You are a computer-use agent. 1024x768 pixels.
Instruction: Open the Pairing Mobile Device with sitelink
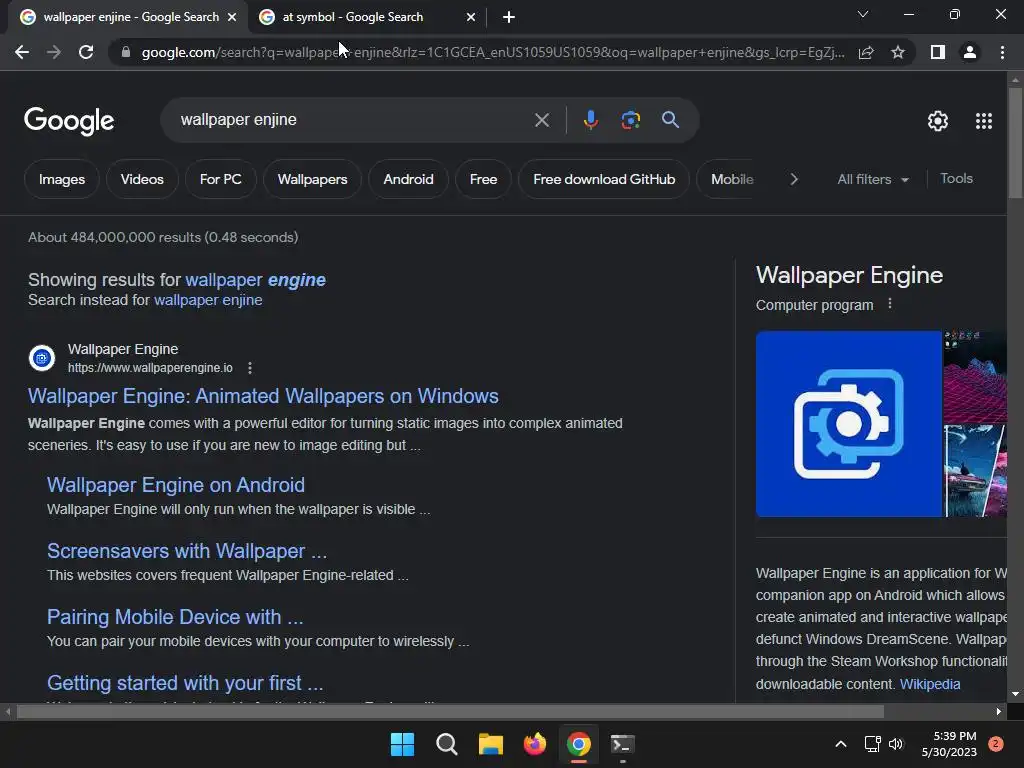[x=175, y=616]
